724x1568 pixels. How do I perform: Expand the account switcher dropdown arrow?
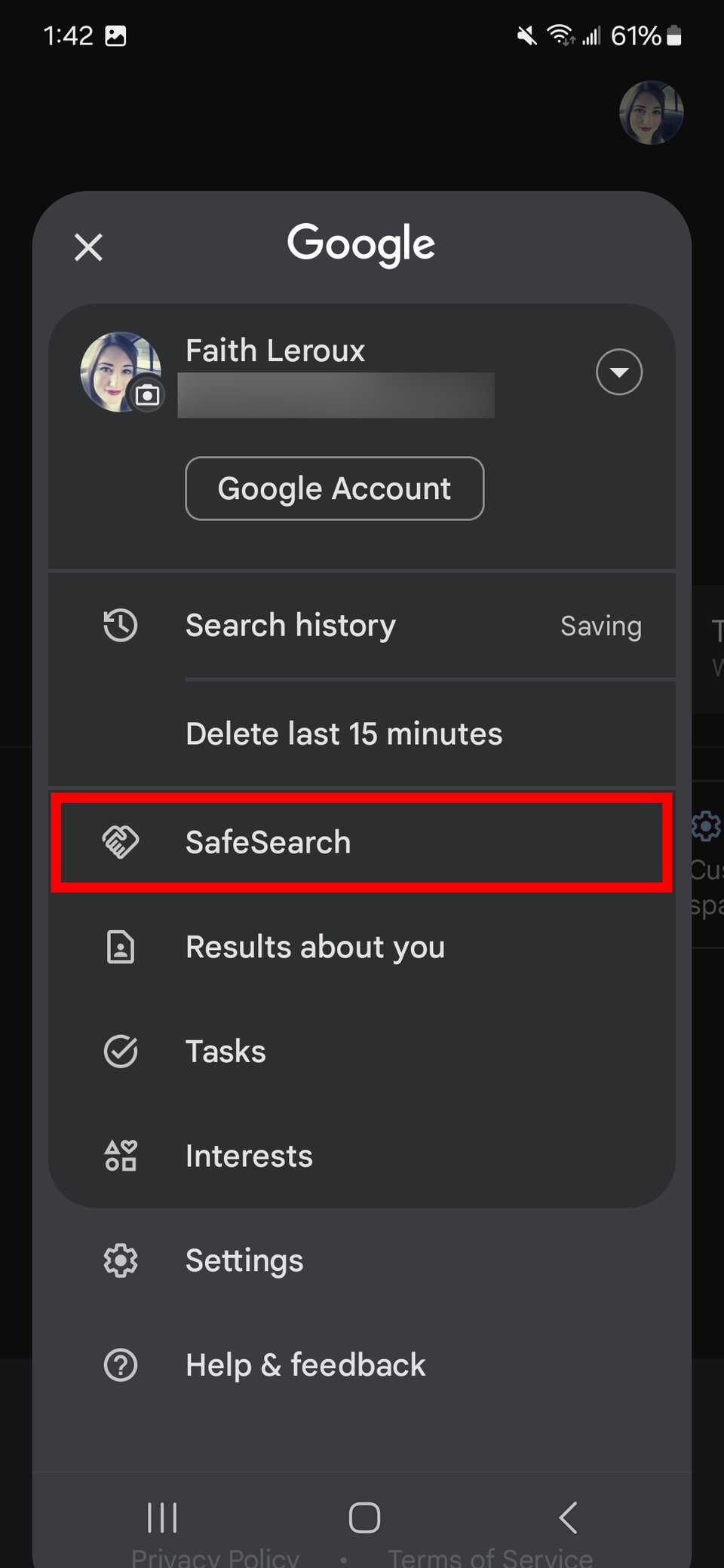(x=618, y=372)
